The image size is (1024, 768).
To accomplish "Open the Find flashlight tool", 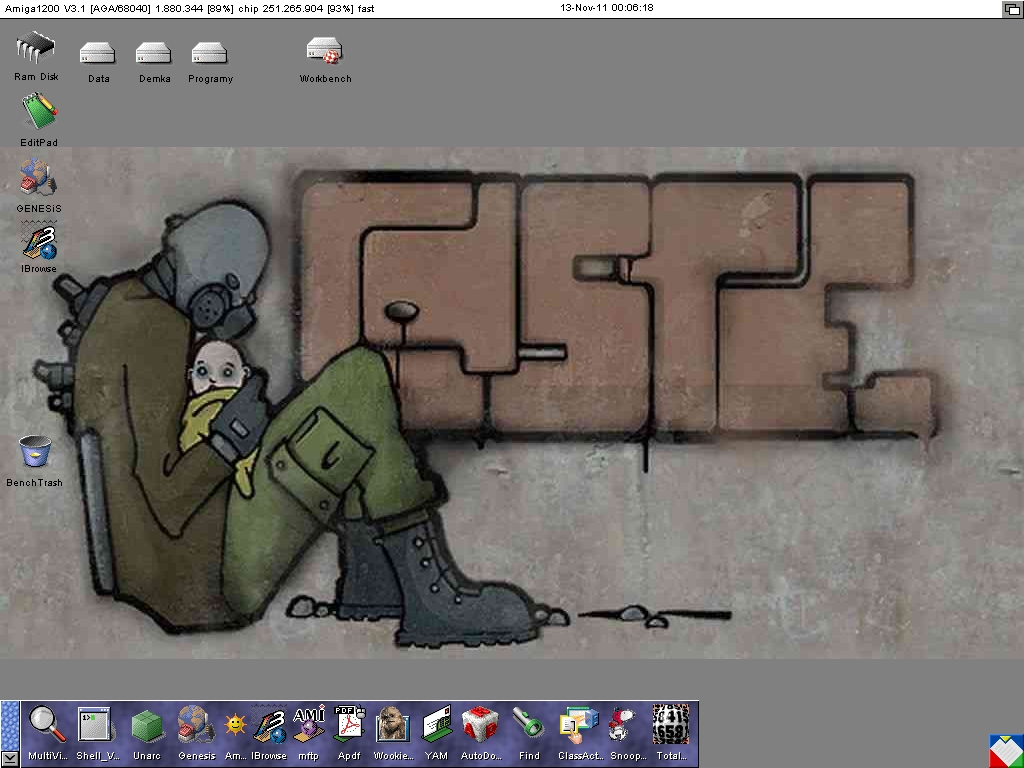I will 528,725.
